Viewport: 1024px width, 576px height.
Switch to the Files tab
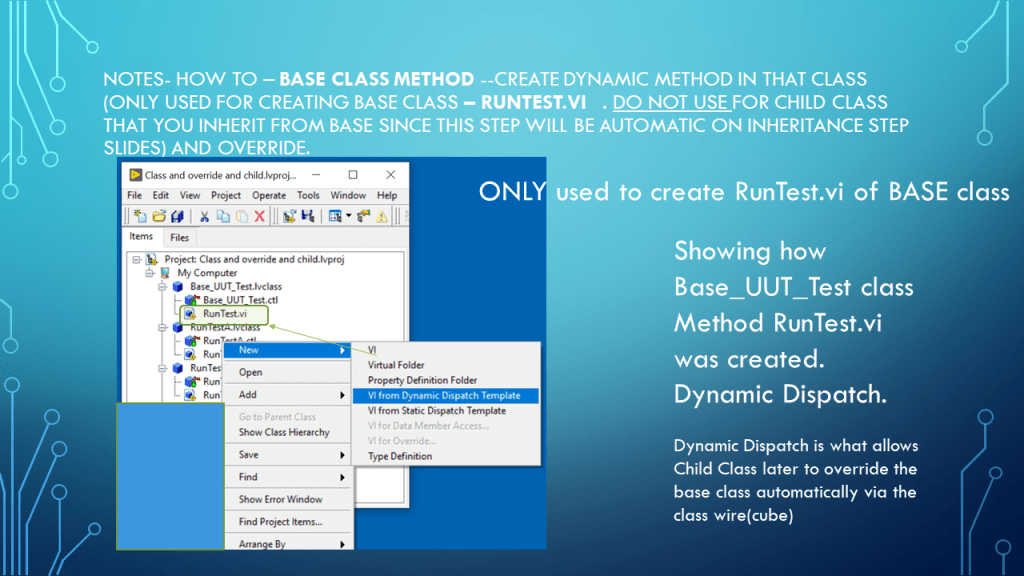pyautogui.click(x=179, y=238)
